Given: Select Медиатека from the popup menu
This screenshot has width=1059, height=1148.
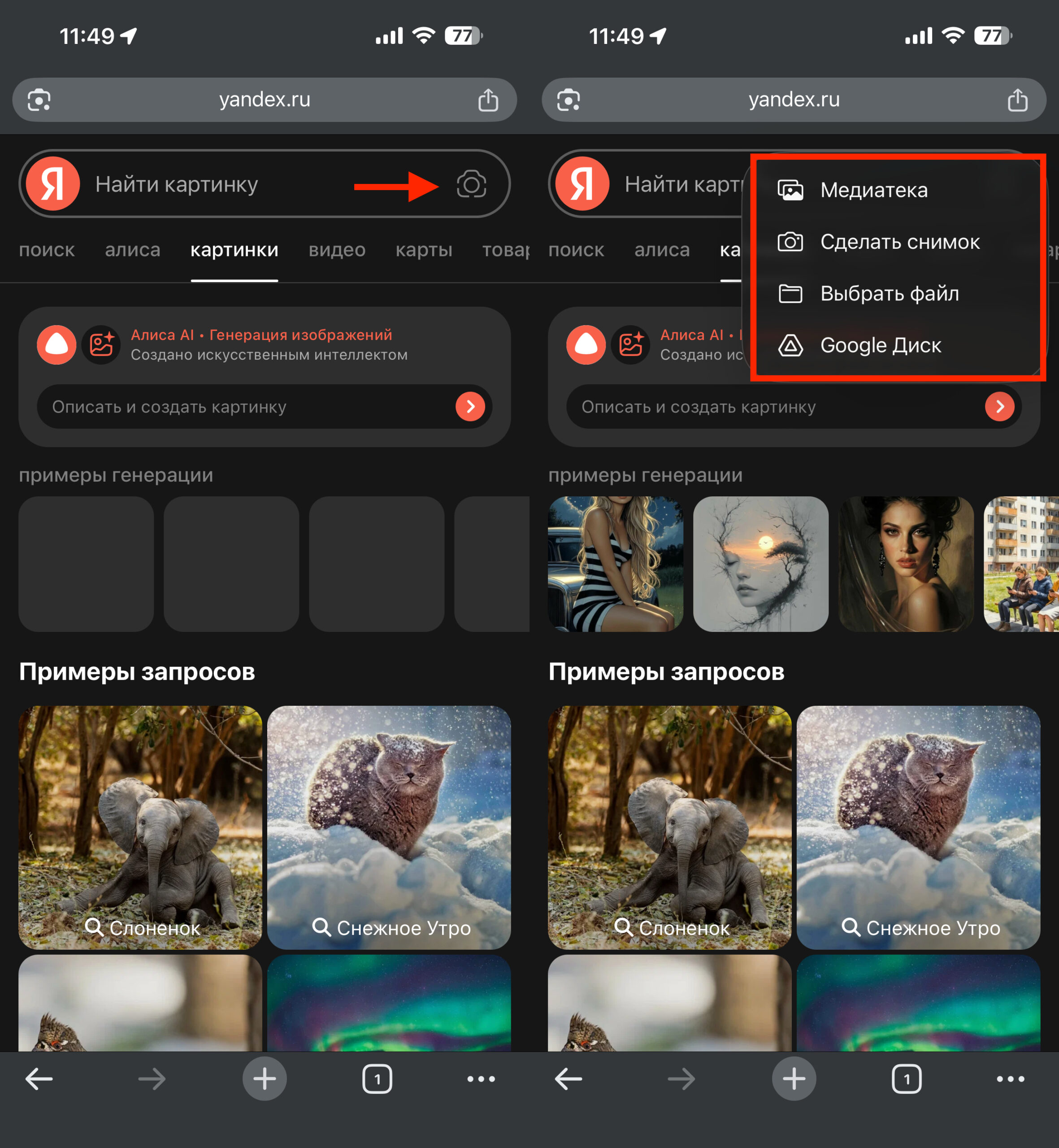Looking at the screenshot, I should [x=873, y=190].
